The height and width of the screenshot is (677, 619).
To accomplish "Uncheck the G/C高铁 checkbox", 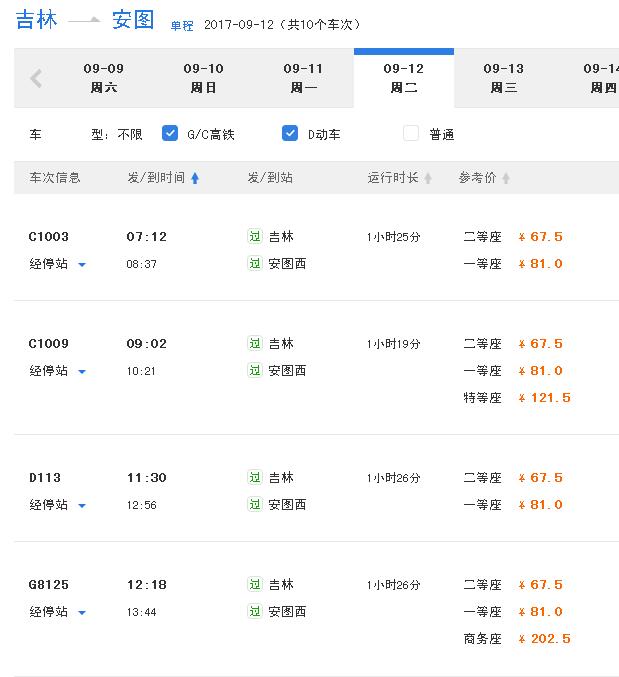I will coord(170,133).
